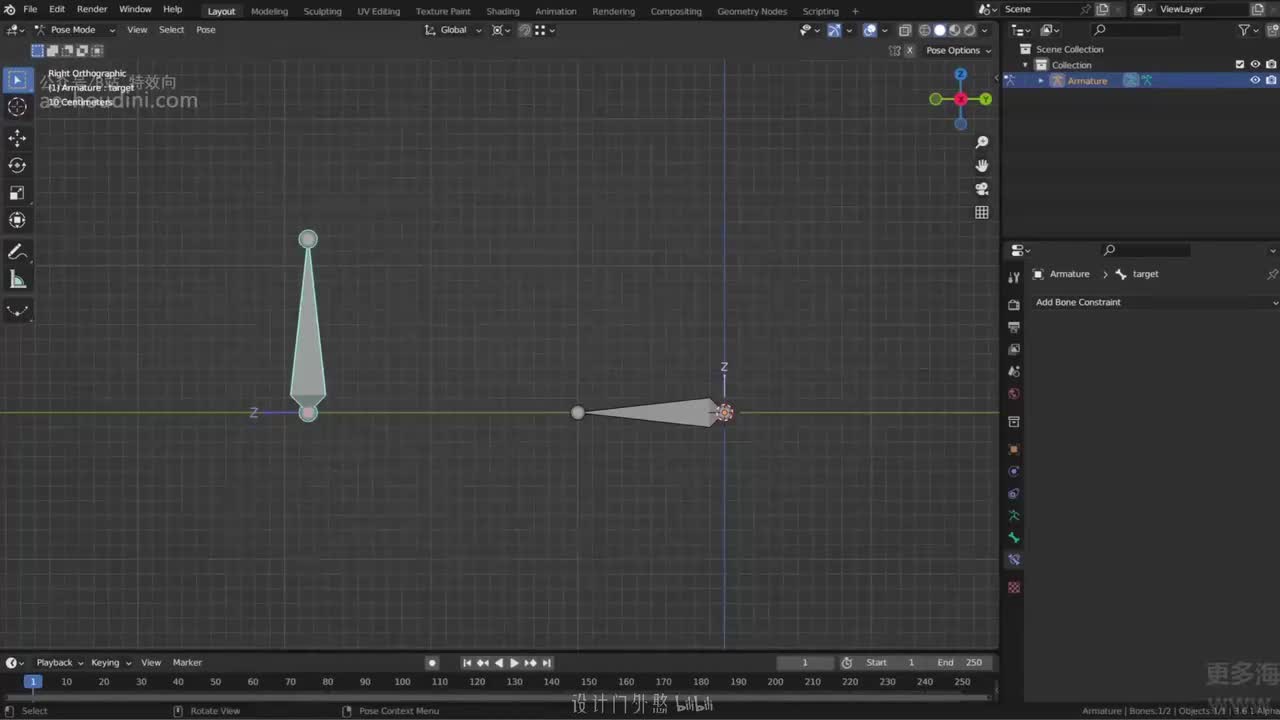Toggle viewport overlays button
The width and height of the screenshot is (1280, 720).
pyautogui.click(x=870, y=30)
